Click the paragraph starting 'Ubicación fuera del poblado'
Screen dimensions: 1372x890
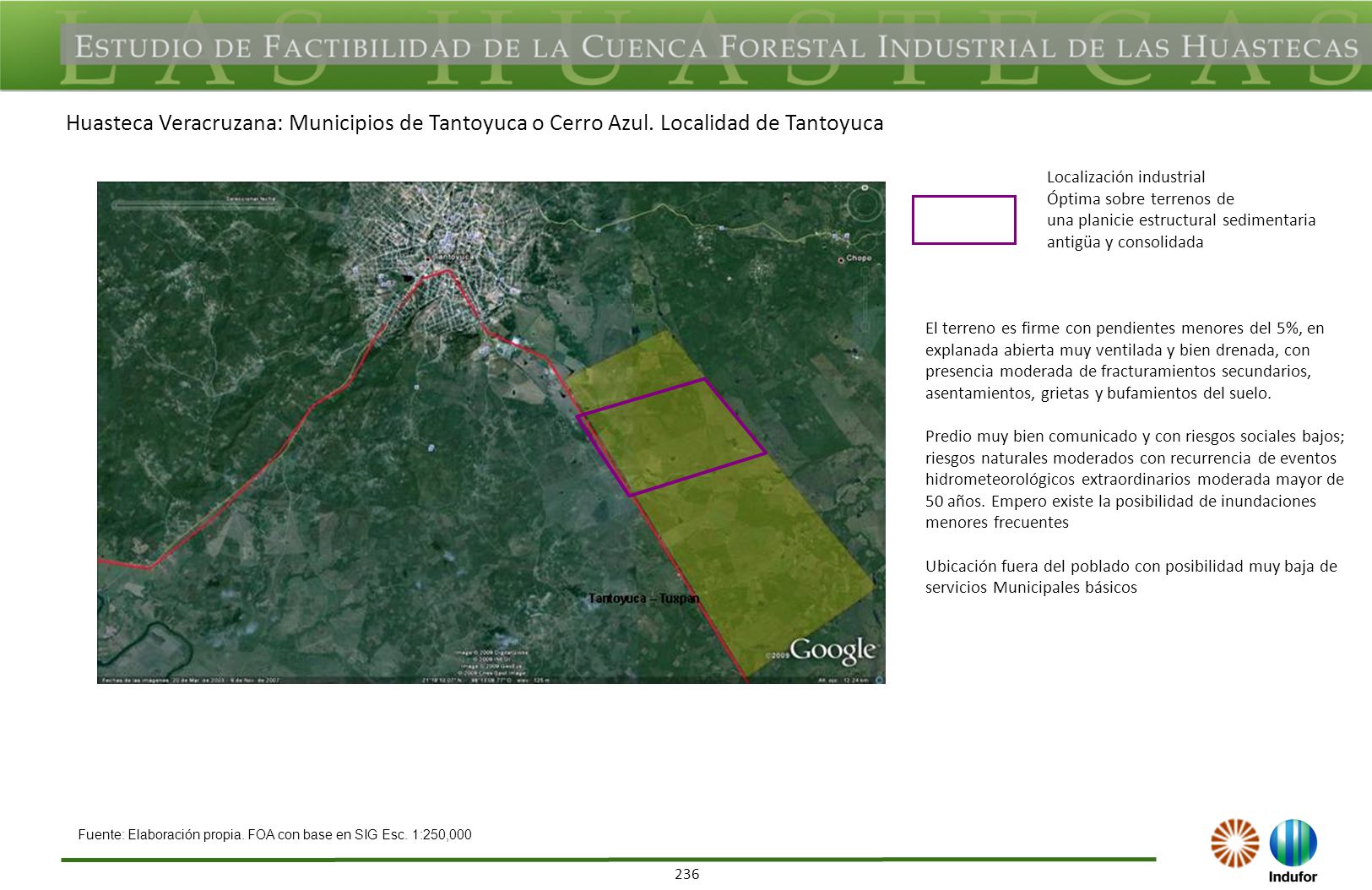pos(1131,577)
